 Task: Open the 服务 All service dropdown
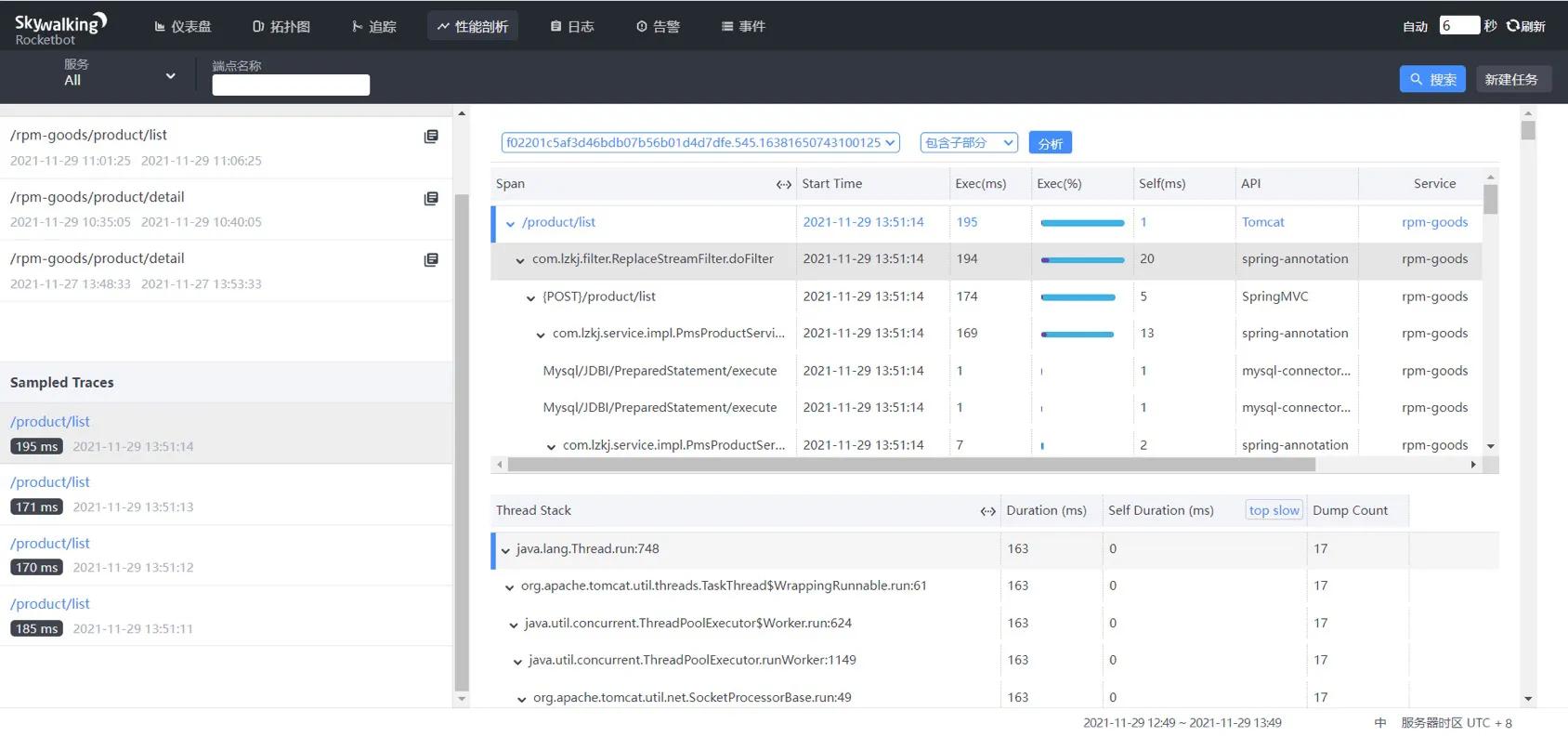119,74
